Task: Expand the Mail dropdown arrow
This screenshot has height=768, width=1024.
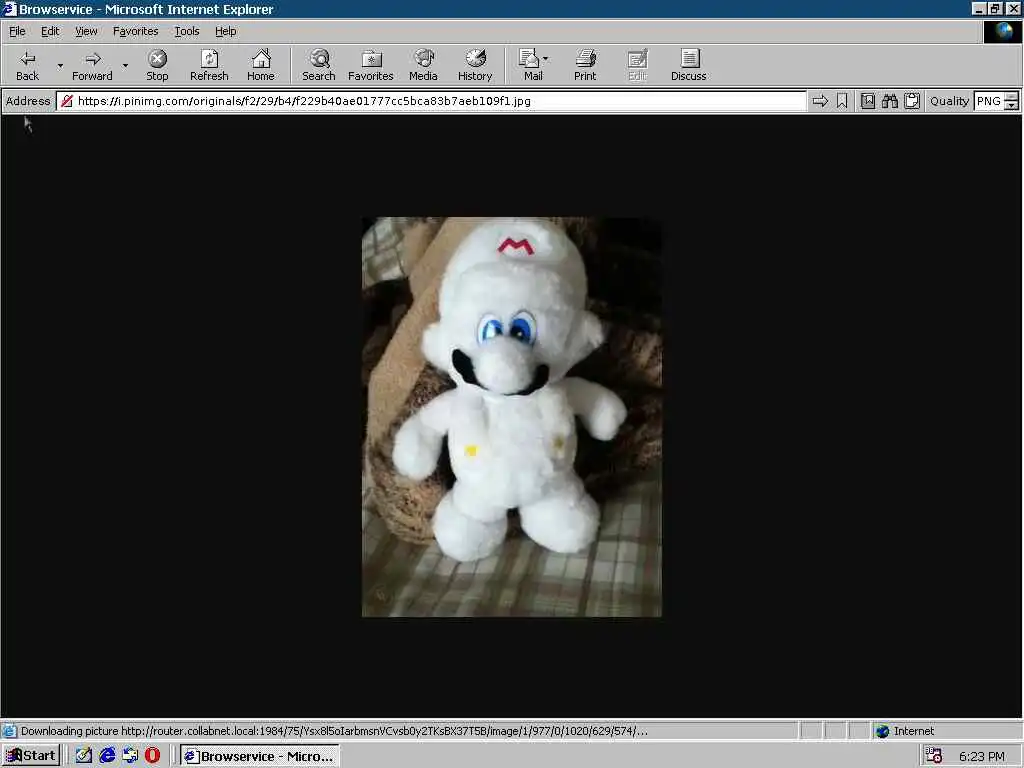Action: point(546,59)
